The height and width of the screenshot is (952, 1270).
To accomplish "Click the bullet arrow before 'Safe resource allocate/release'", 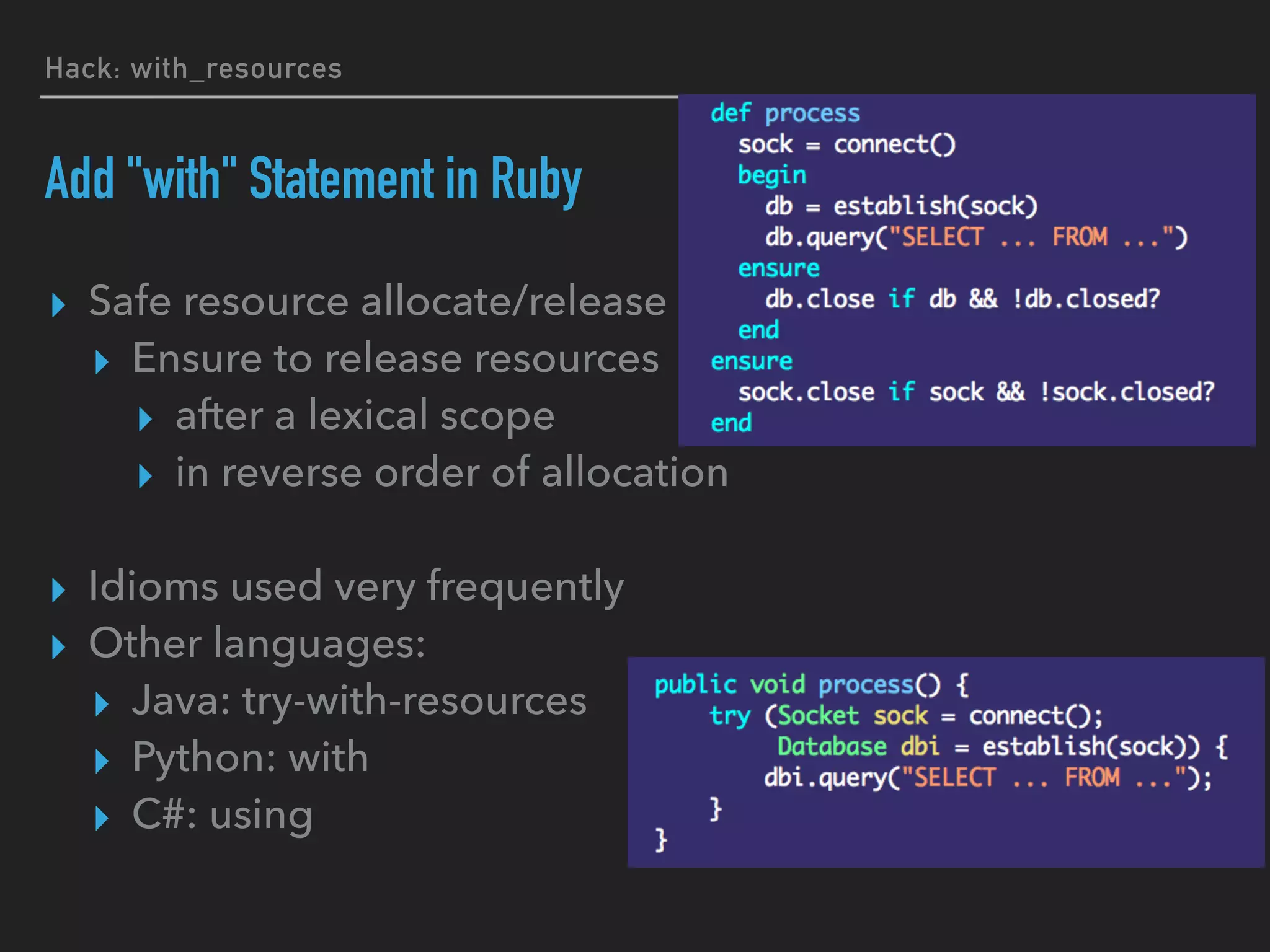I will (x=59, y=305).
